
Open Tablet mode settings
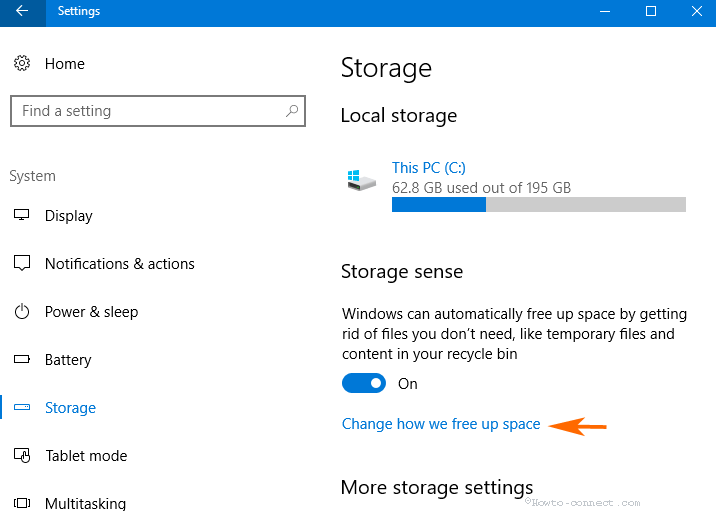(86, 456)
